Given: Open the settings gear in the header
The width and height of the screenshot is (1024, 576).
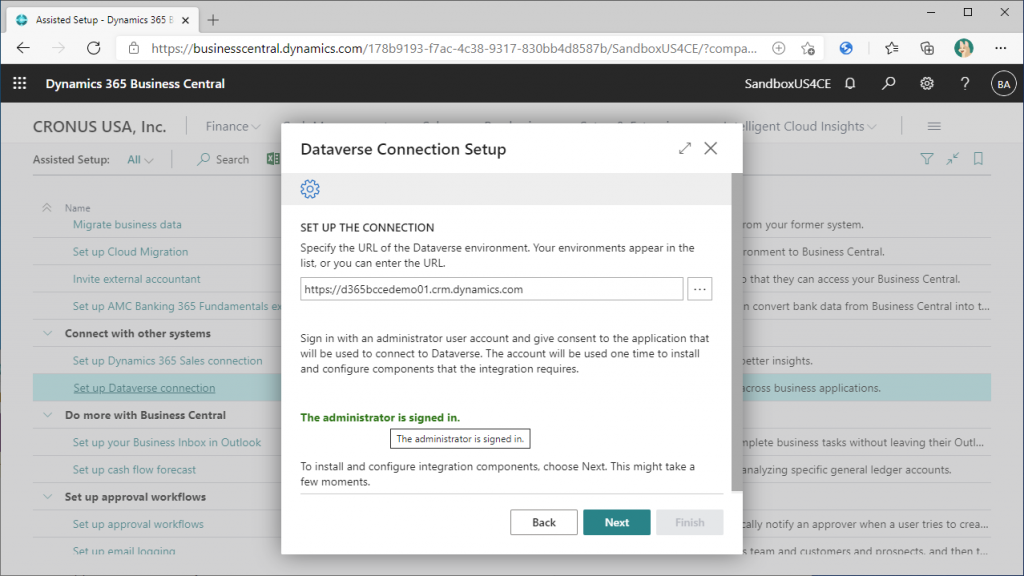Looking at the screenshot, I should 927,84.
